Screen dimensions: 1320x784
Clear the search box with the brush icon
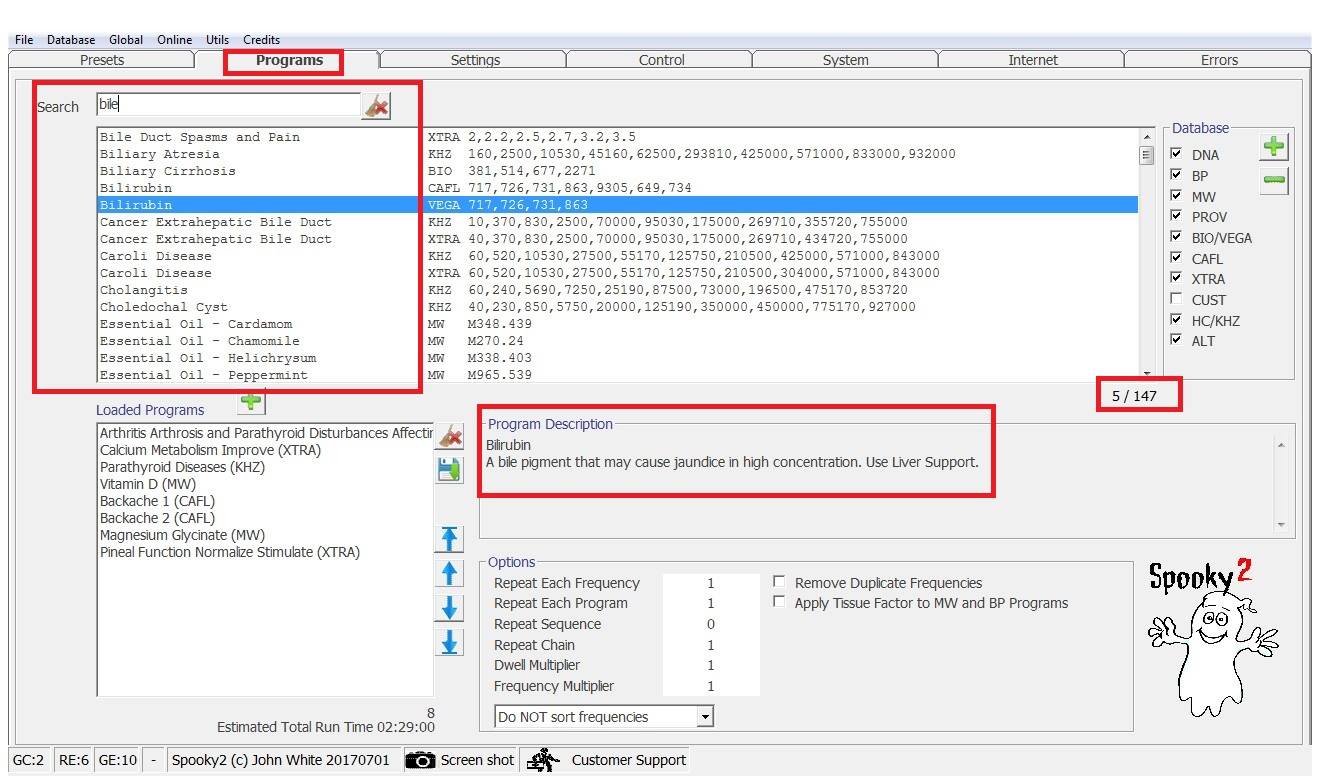point(376,106)
